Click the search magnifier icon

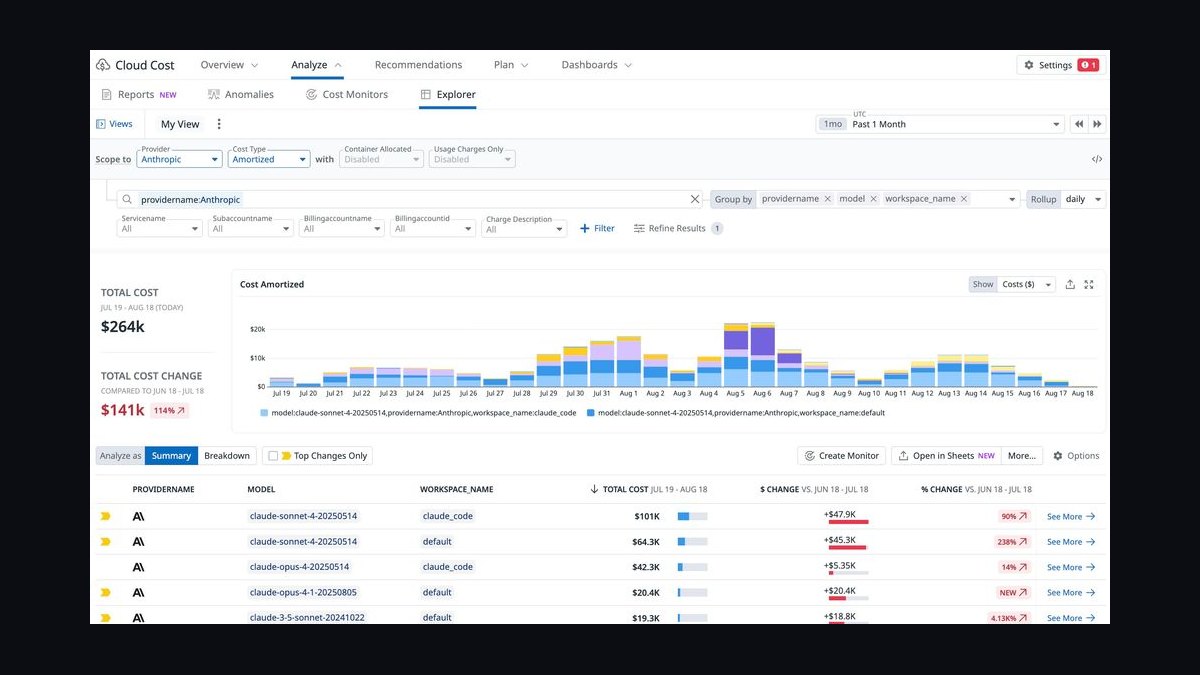(x=127, y=199)
